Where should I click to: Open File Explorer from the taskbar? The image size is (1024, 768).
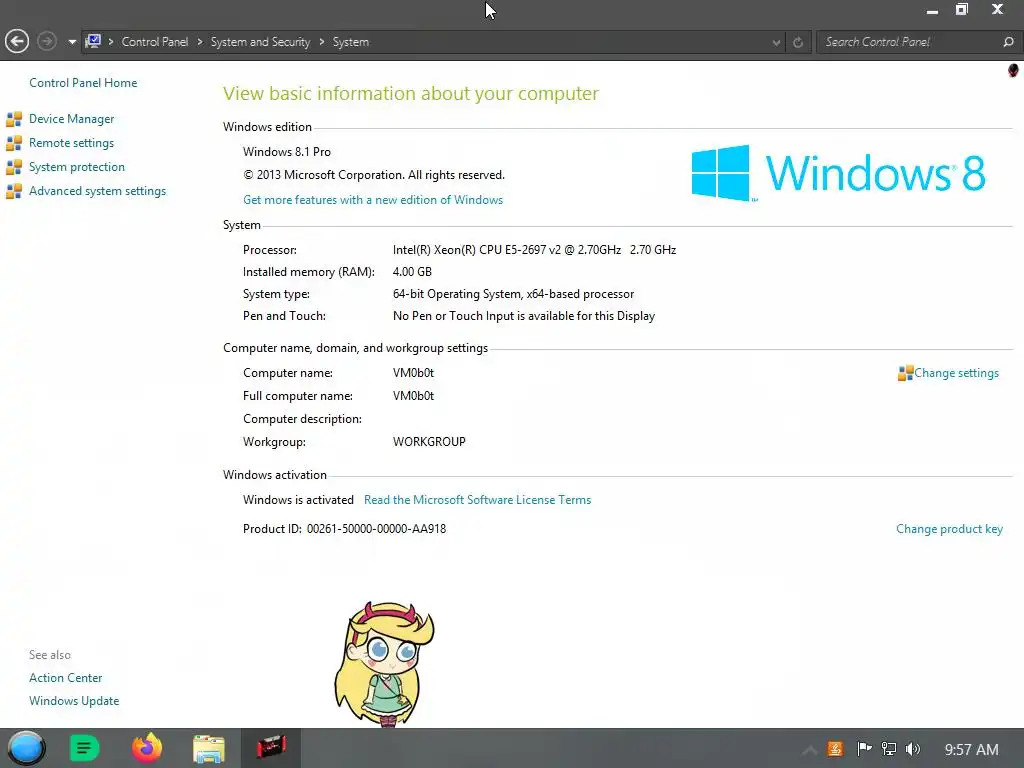coord(209,748)
